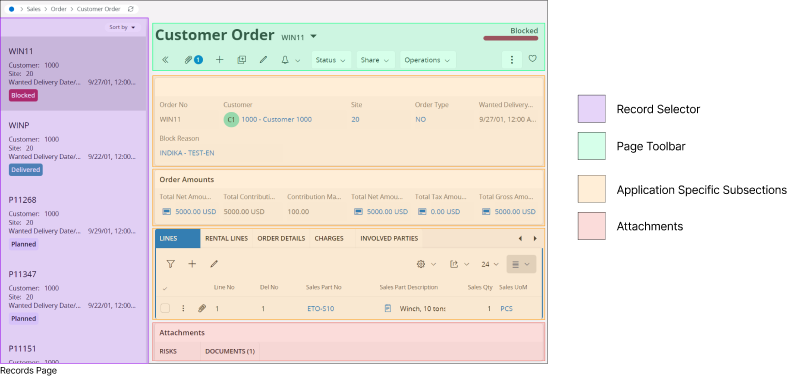The image size is (788, 378).
Task: Open the 1000 - Customer 1000 link
Action: click(x=276, y=120)
